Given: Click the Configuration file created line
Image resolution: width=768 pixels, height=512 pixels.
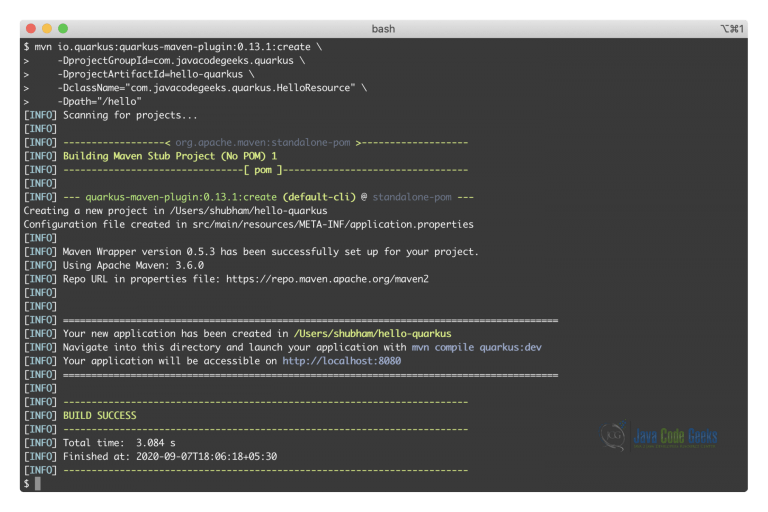Looking at the screenshot, I should click(248, 224).
